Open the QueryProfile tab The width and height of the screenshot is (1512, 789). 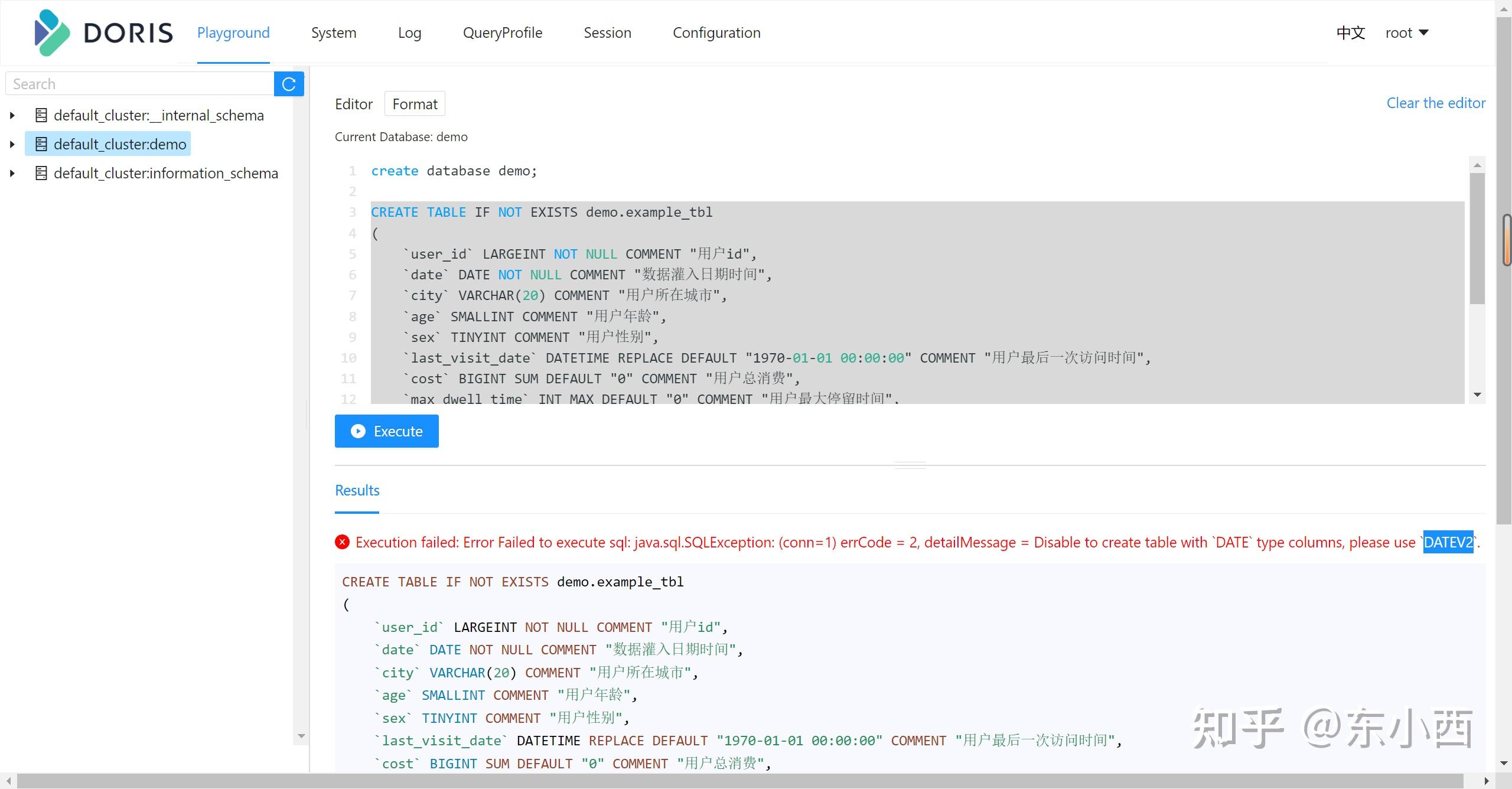(503, 33)
